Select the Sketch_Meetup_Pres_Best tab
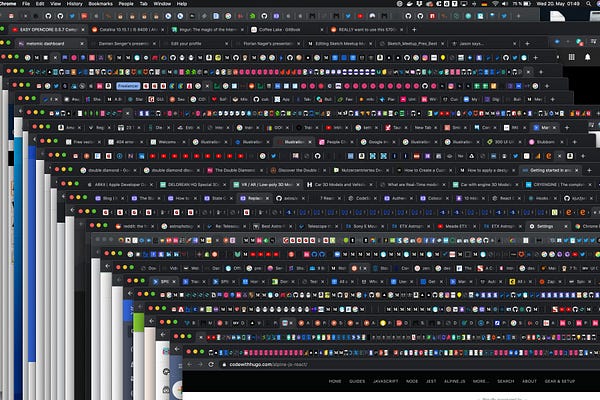600x400 pixels. pyautogui.click(x=412, y=44)
